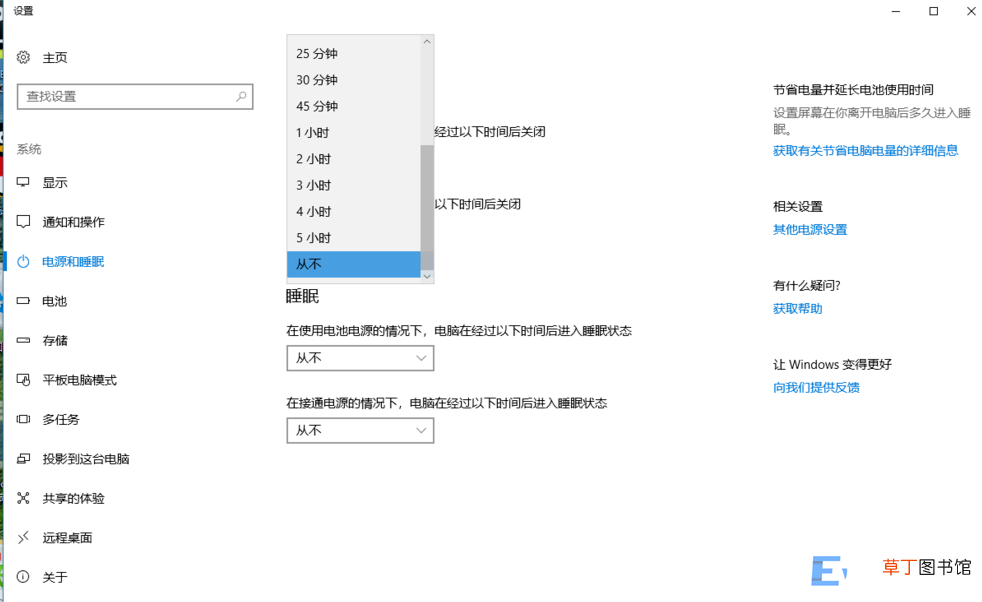Open the 电池 settings page
Image resolution: width=982 pixels, height=602 pixels.
(54, 301)
